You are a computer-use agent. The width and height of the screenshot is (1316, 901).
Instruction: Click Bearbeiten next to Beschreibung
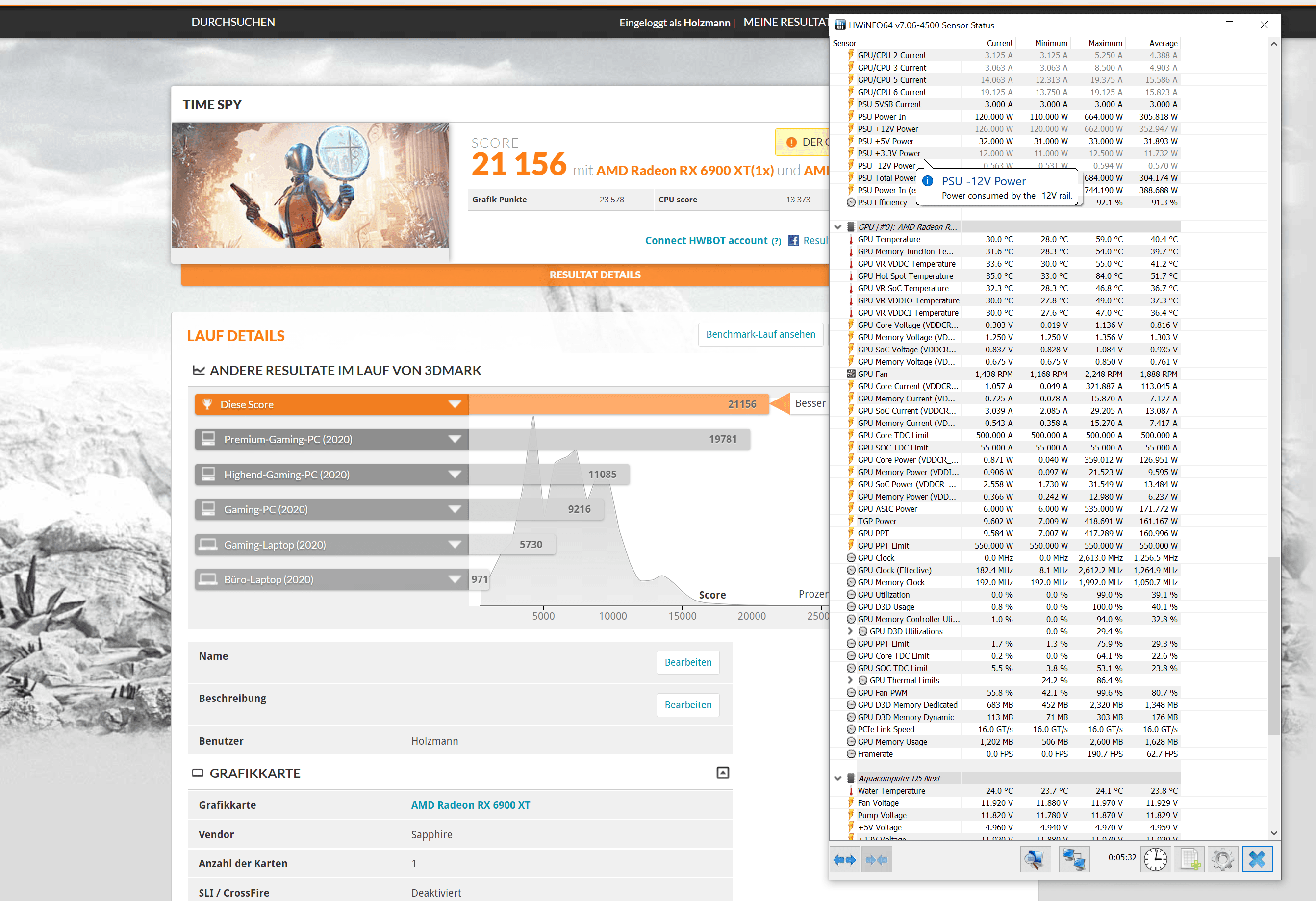point(688,705)
